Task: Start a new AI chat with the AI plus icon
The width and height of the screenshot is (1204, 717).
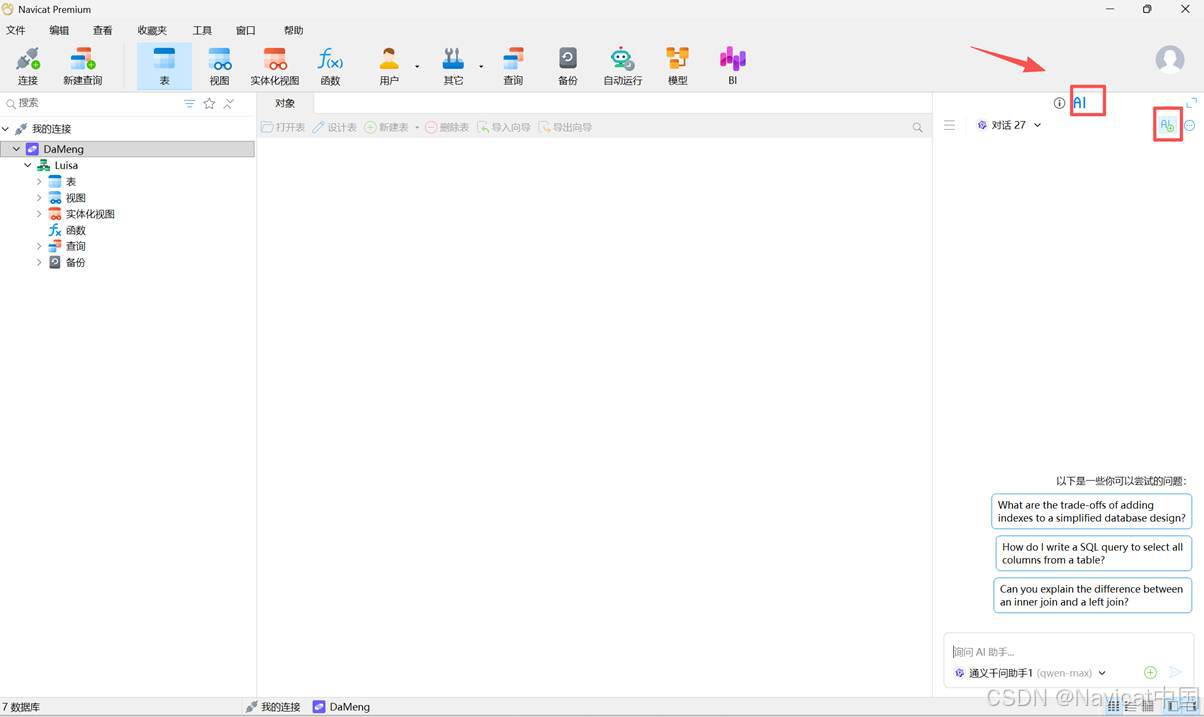Action: click(x=1166, y=125)
